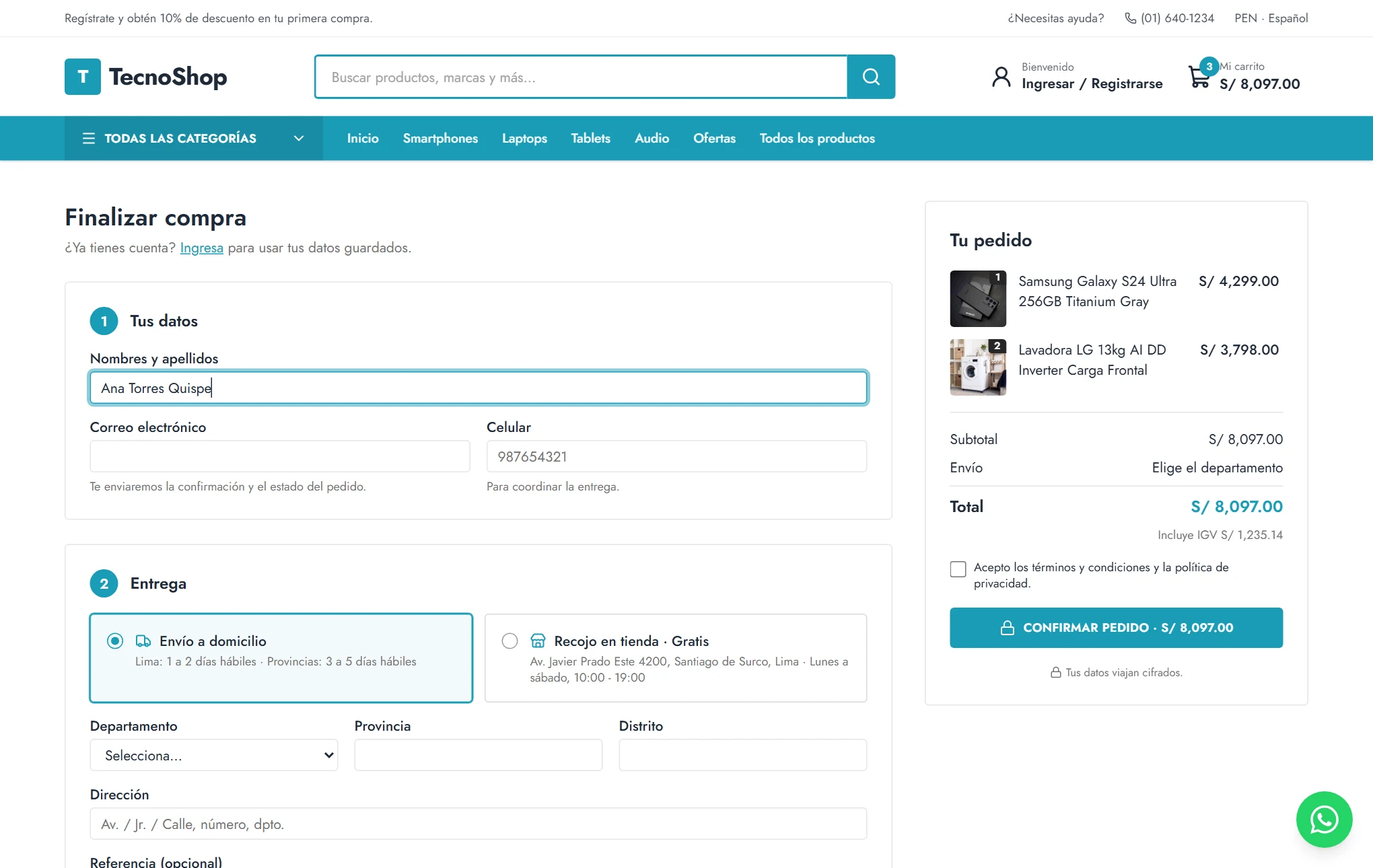
Task: Click the Nombres y apellidos field
Action: coord(479,388)
